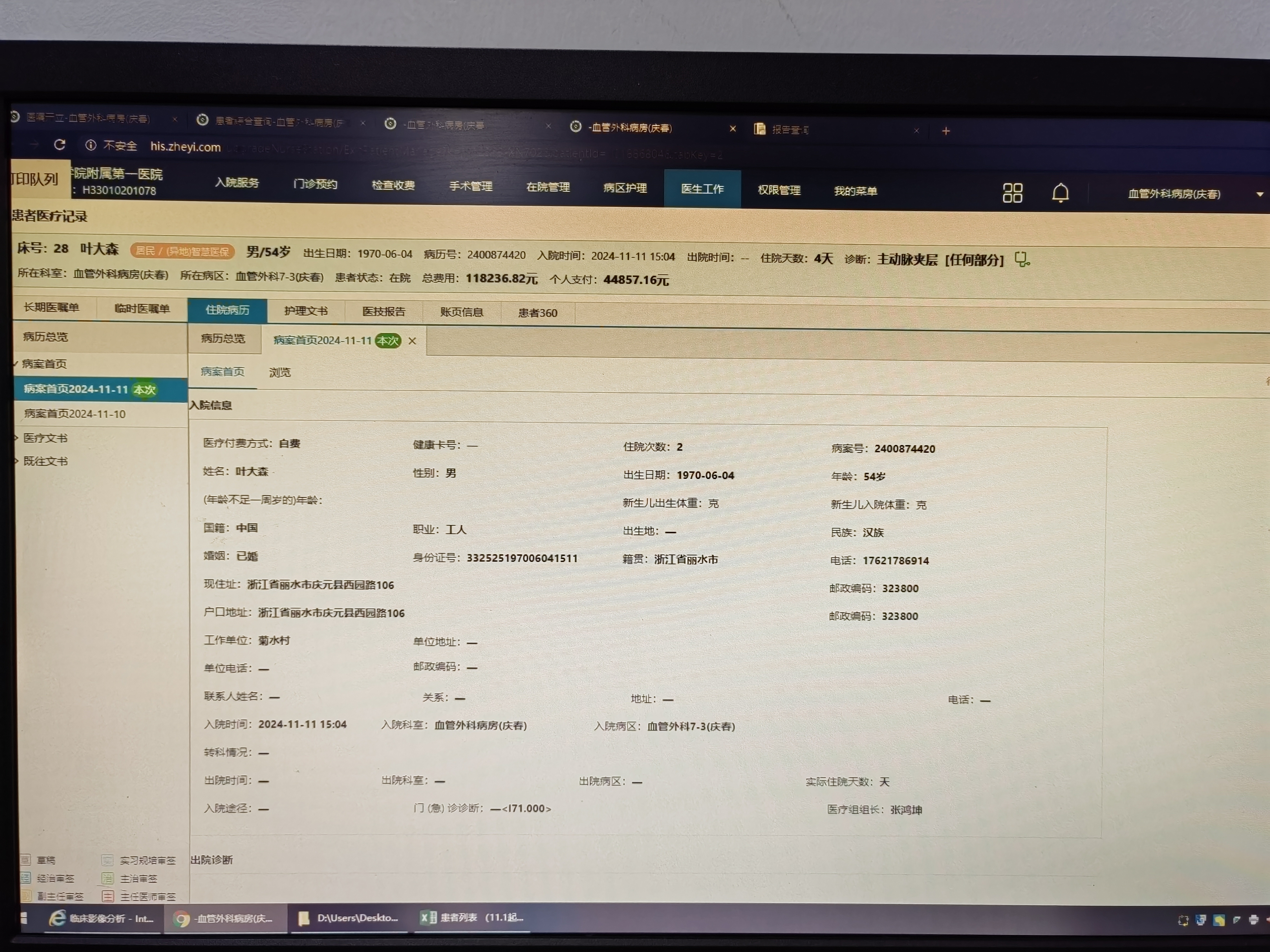
Task: Click the 实习规培审签 legend icon
Action: 107,860
